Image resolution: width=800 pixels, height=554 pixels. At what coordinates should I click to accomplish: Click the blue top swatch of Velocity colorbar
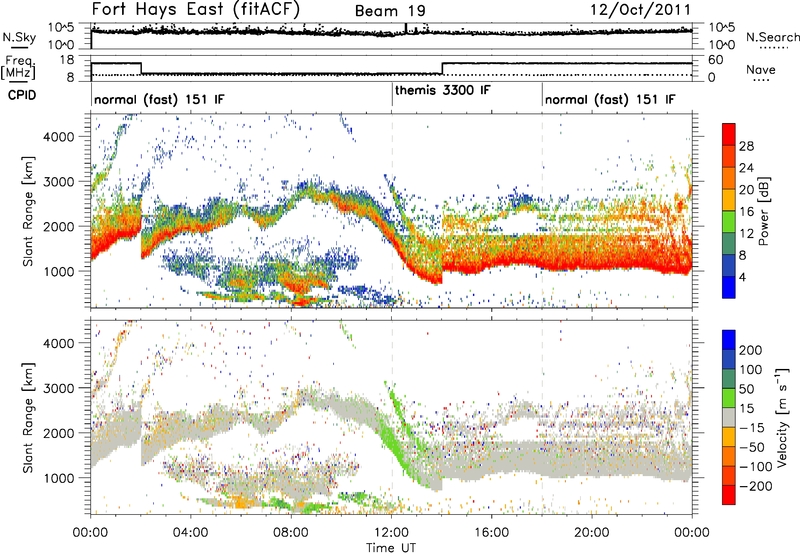pyautogui.click(x=729, y=340)
